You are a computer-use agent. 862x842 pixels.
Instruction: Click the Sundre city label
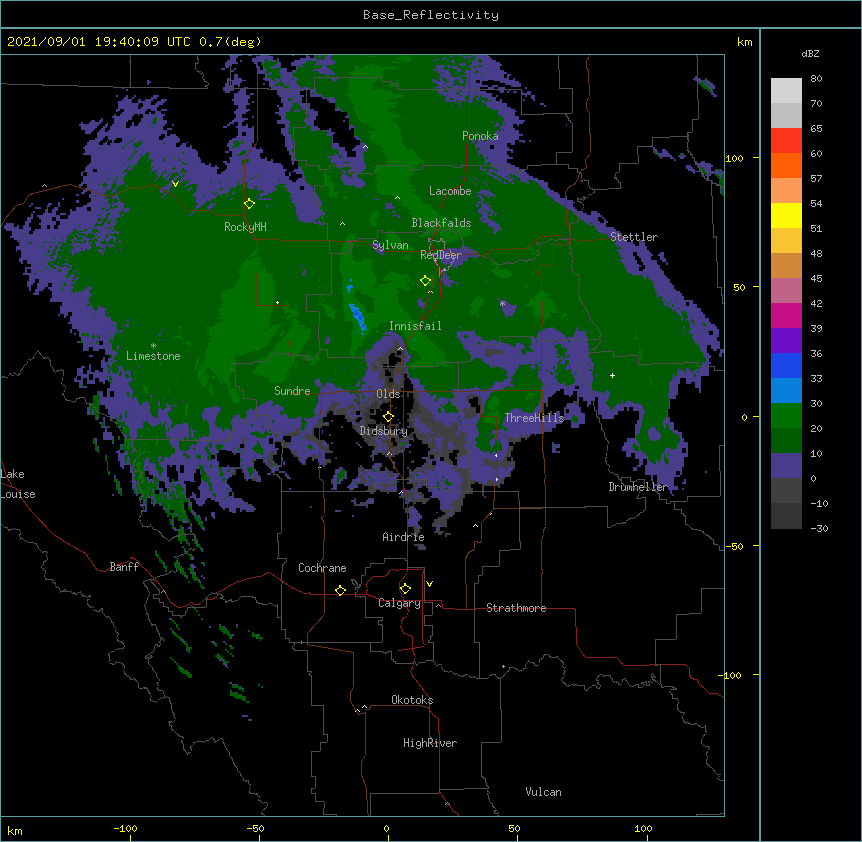[292, 391]
